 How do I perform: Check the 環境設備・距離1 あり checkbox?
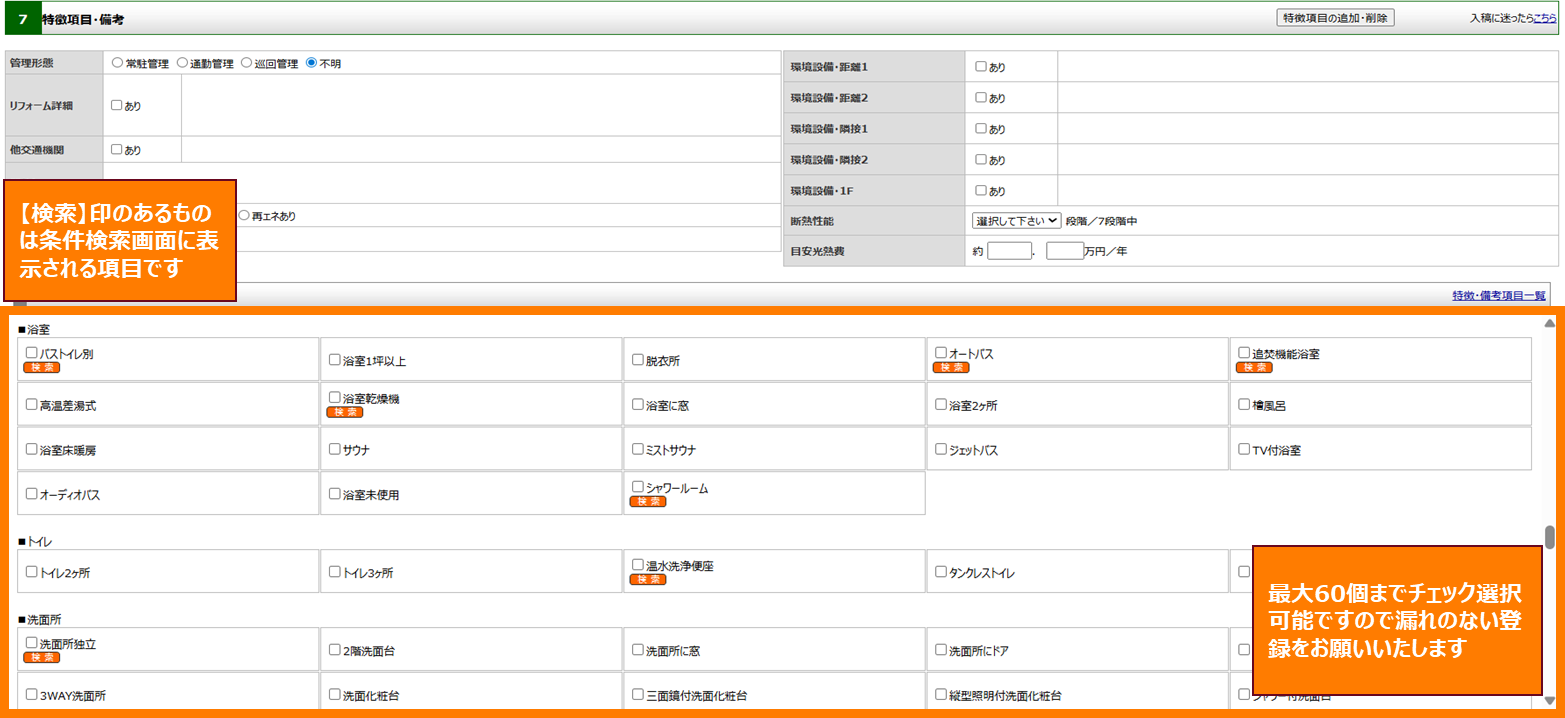tap(981, 67)
